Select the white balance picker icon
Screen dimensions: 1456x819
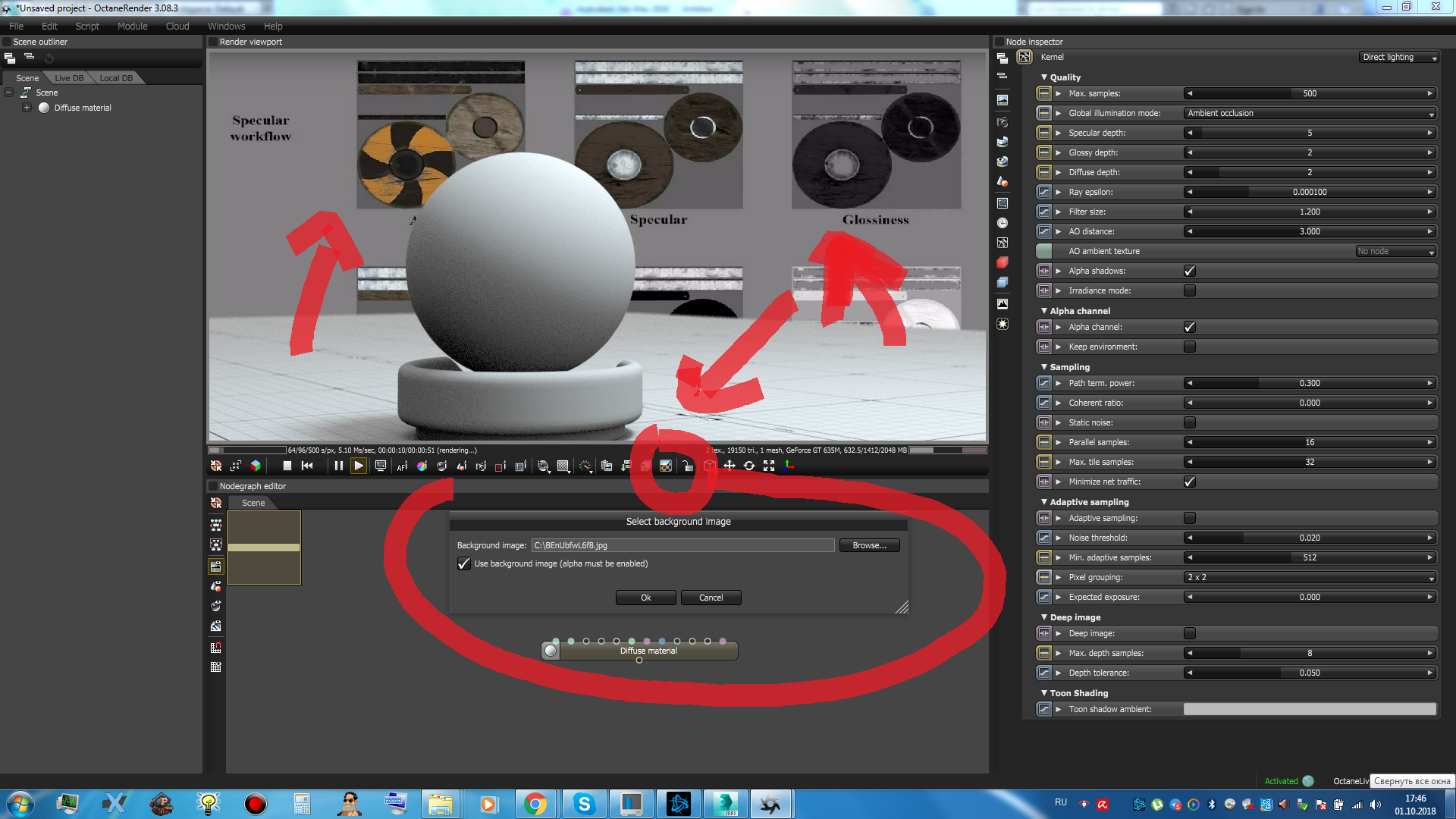(x=422, y=466)
